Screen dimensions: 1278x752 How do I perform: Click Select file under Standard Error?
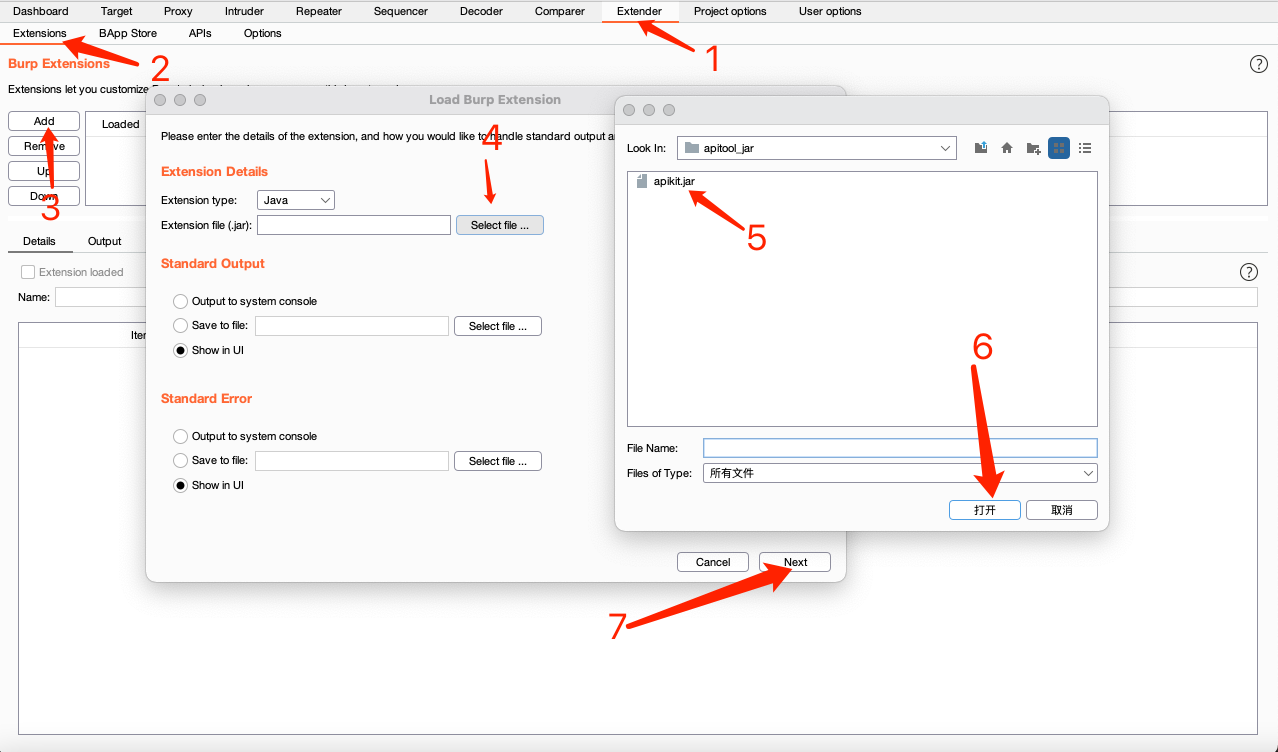click(x=498, y=461)
